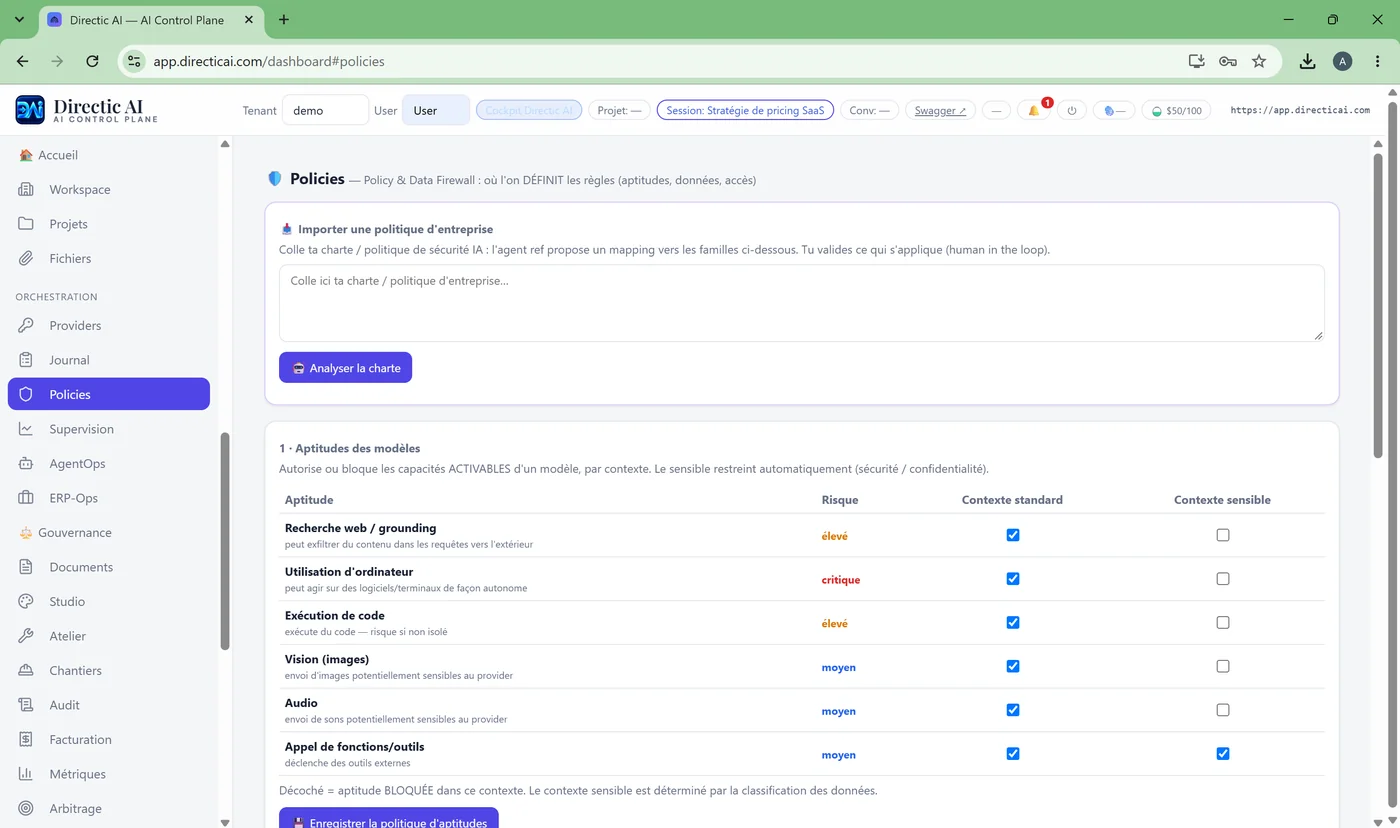Screen dimensions: 1400x828
Task: Click the AgentOps robot icon
Action: click(x=27, y=463)
